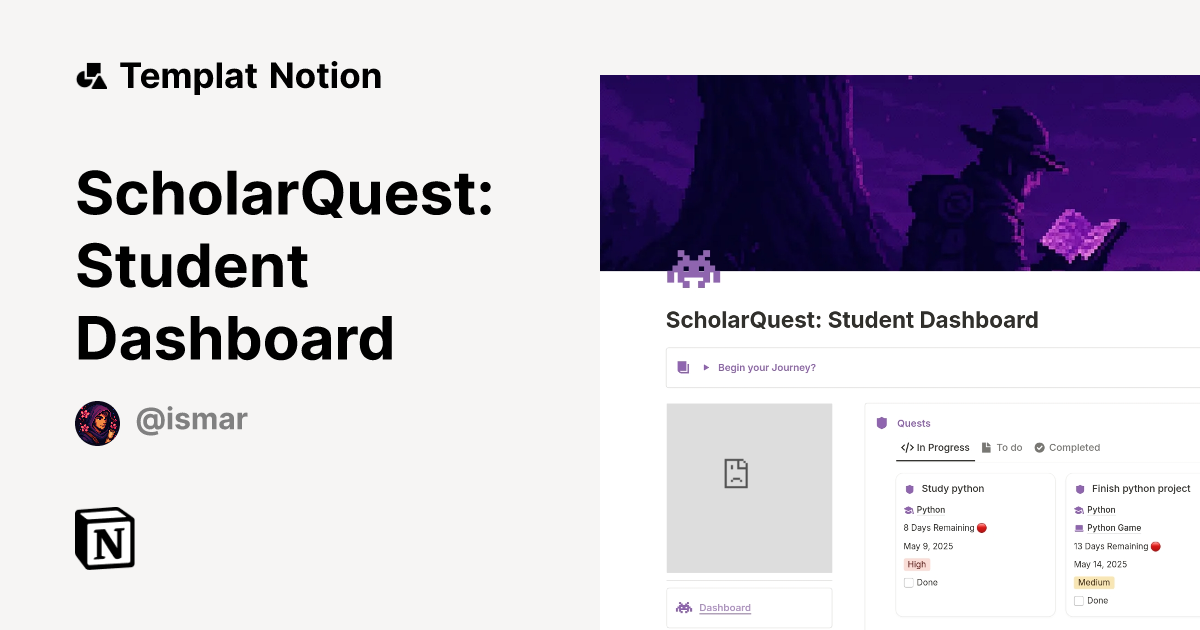Click the Notion logo in the lower left

point(104,538)
